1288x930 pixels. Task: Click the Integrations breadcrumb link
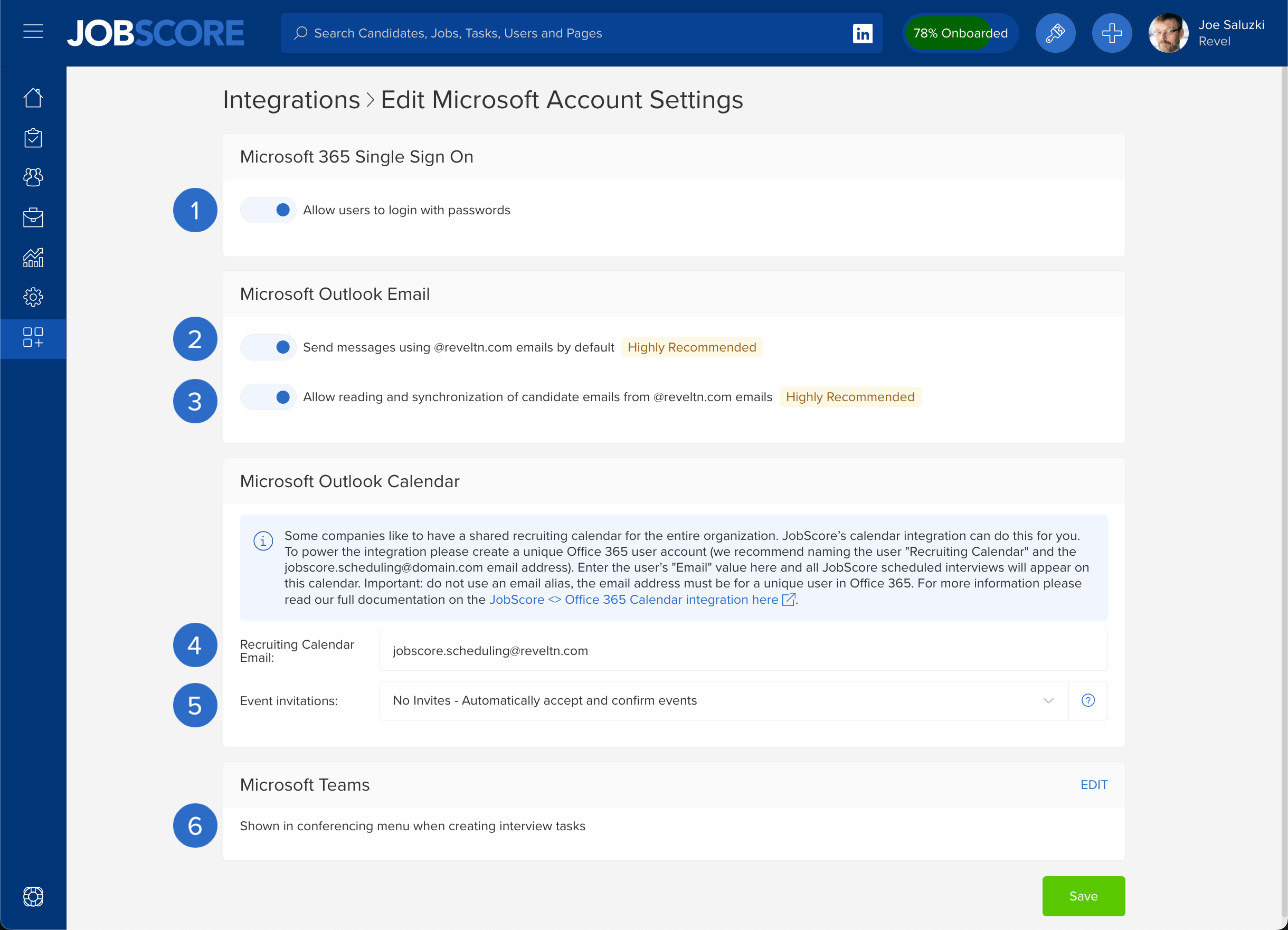[291, 100]
